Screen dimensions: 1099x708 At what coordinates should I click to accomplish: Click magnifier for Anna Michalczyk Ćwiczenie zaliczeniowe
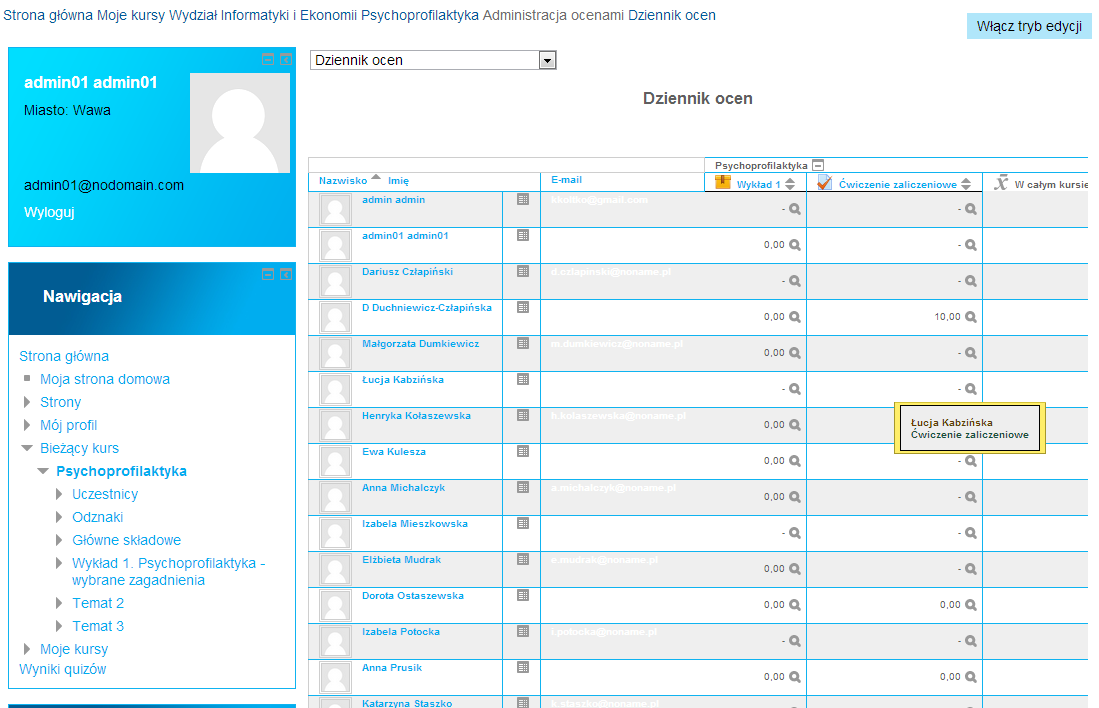971,497
